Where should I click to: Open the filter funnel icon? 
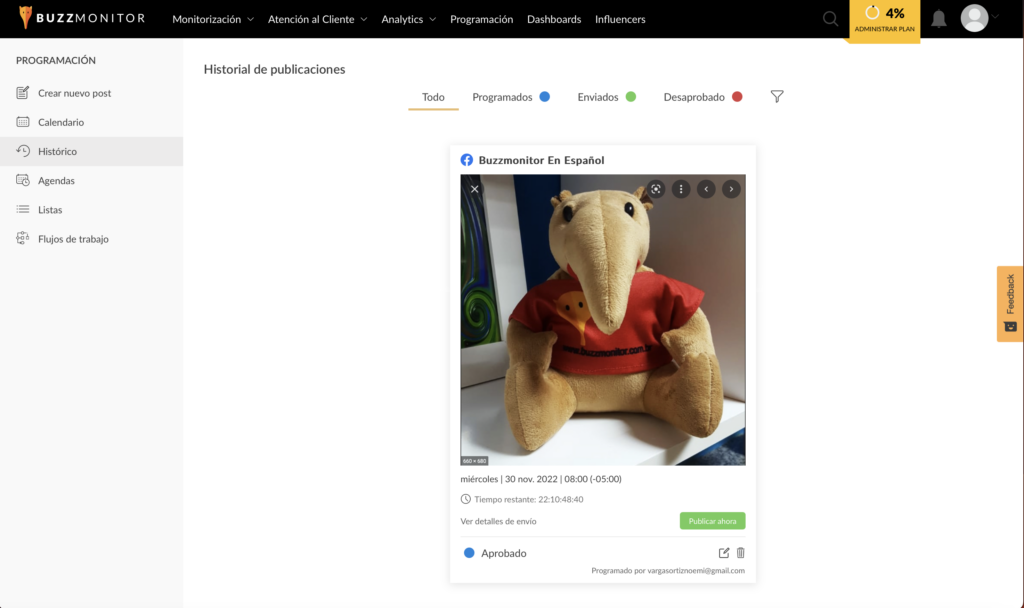click(776, 97)
